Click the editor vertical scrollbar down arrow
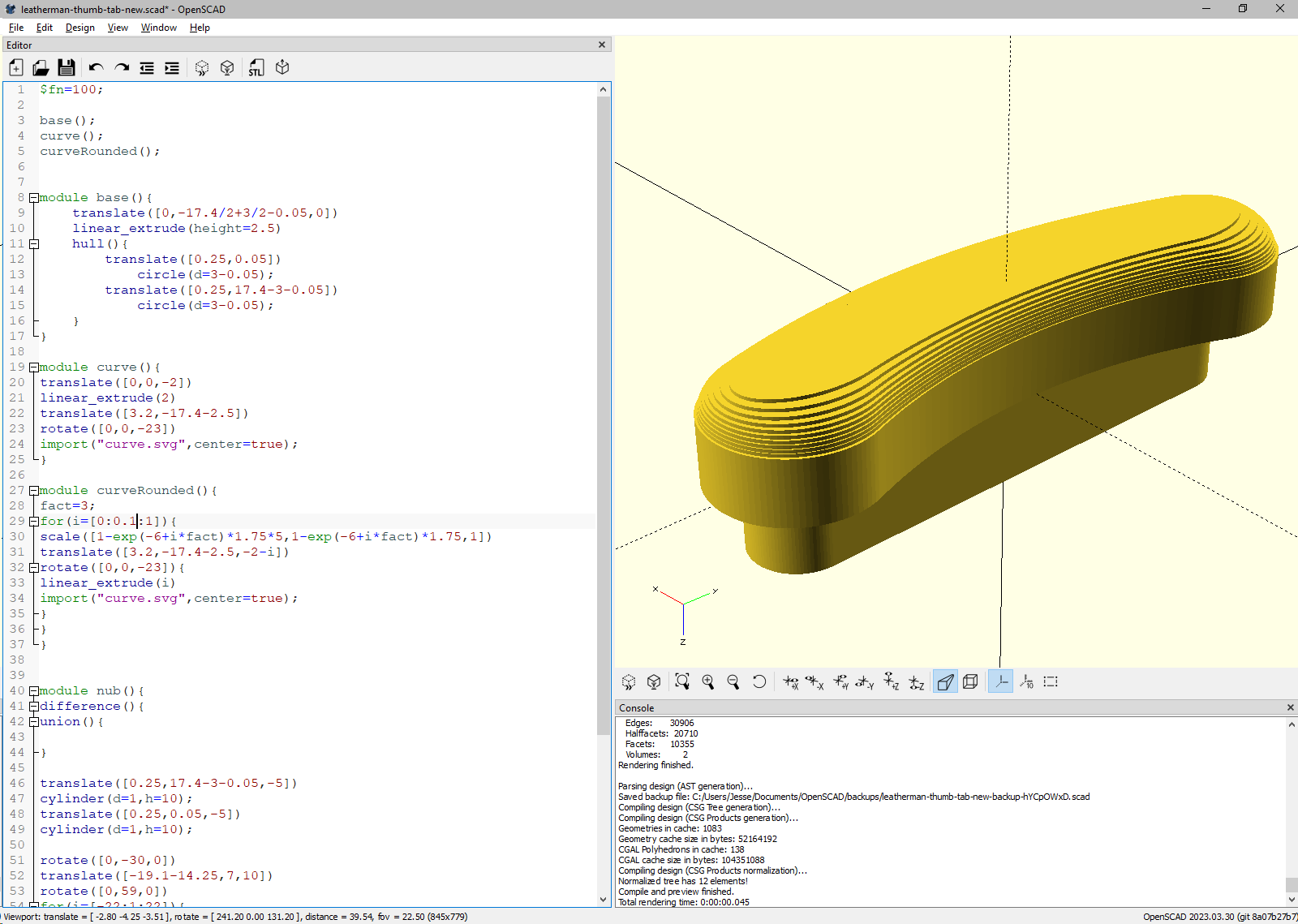Screen dimensions: 1298x924 pos(603,899)
